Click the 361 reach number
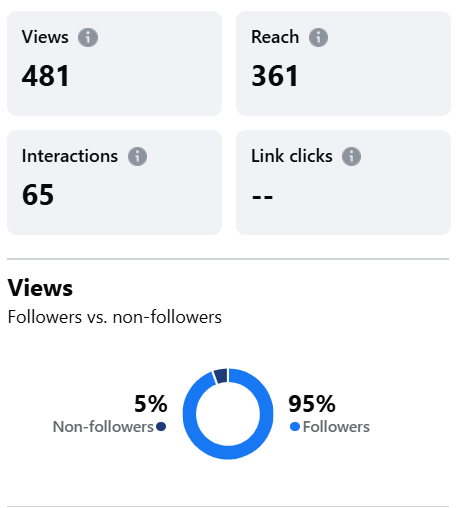Screen dimensions: 462x508 tap(275, 76)
